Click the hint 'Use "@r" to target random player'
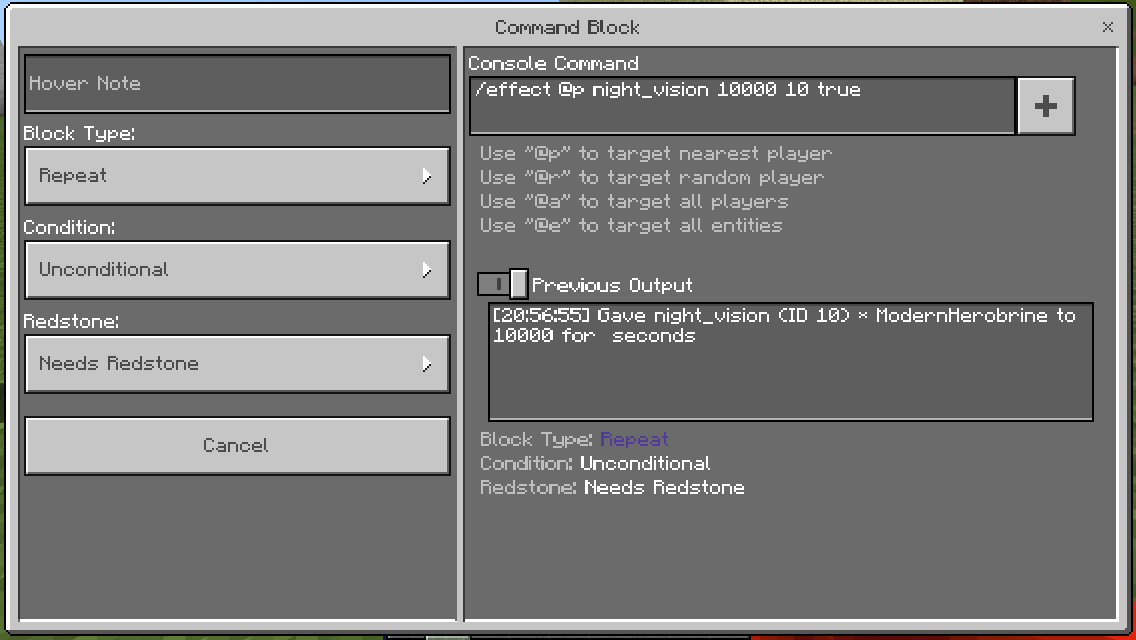 652,178
